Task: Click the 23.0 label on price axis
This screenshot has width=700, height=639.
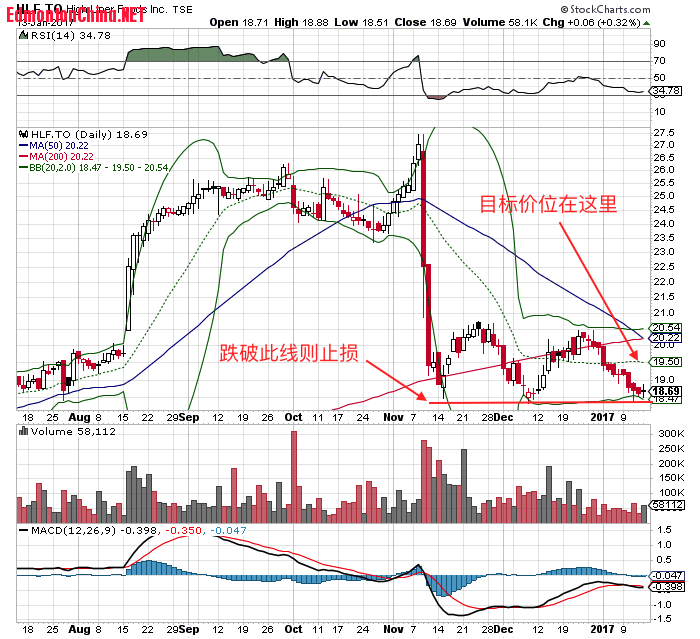Action: pos(664,252)
